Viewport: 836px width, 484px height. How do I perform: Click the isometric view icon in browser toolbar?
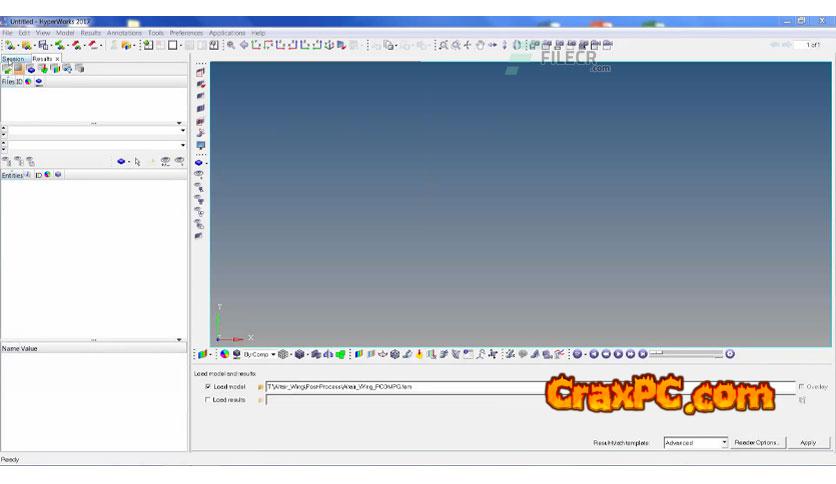(x=121, y=161)
